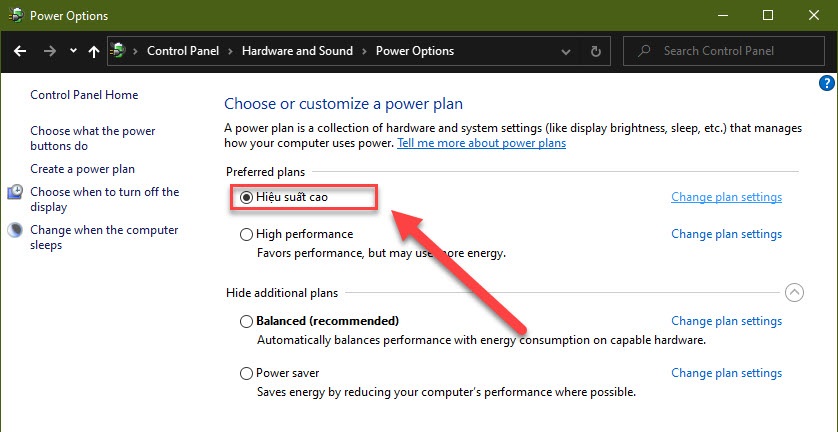838x432 pixels.
Task: Refresh the Power Options page
Action: pos(595,51)
